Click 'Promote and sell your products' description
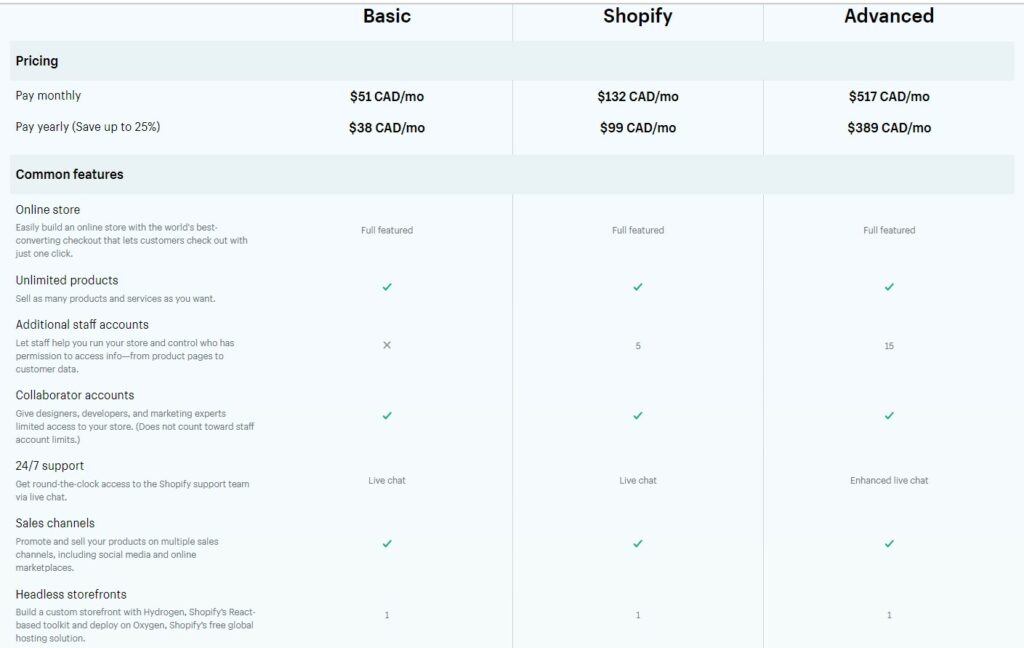Viewport: 1024px width, 648px height. point(117,555)
